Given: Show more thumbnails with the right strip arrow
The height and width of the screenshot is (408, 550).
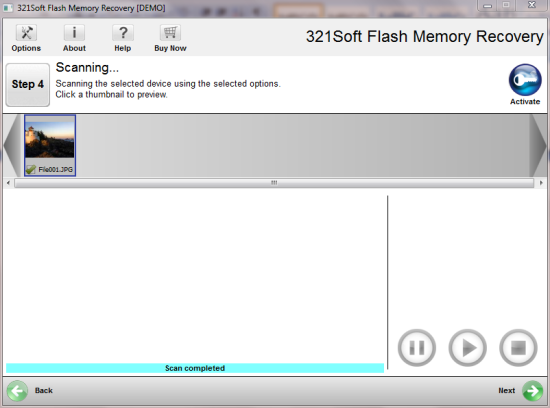Looking at the screenshot, I should [x=538, y=145].
